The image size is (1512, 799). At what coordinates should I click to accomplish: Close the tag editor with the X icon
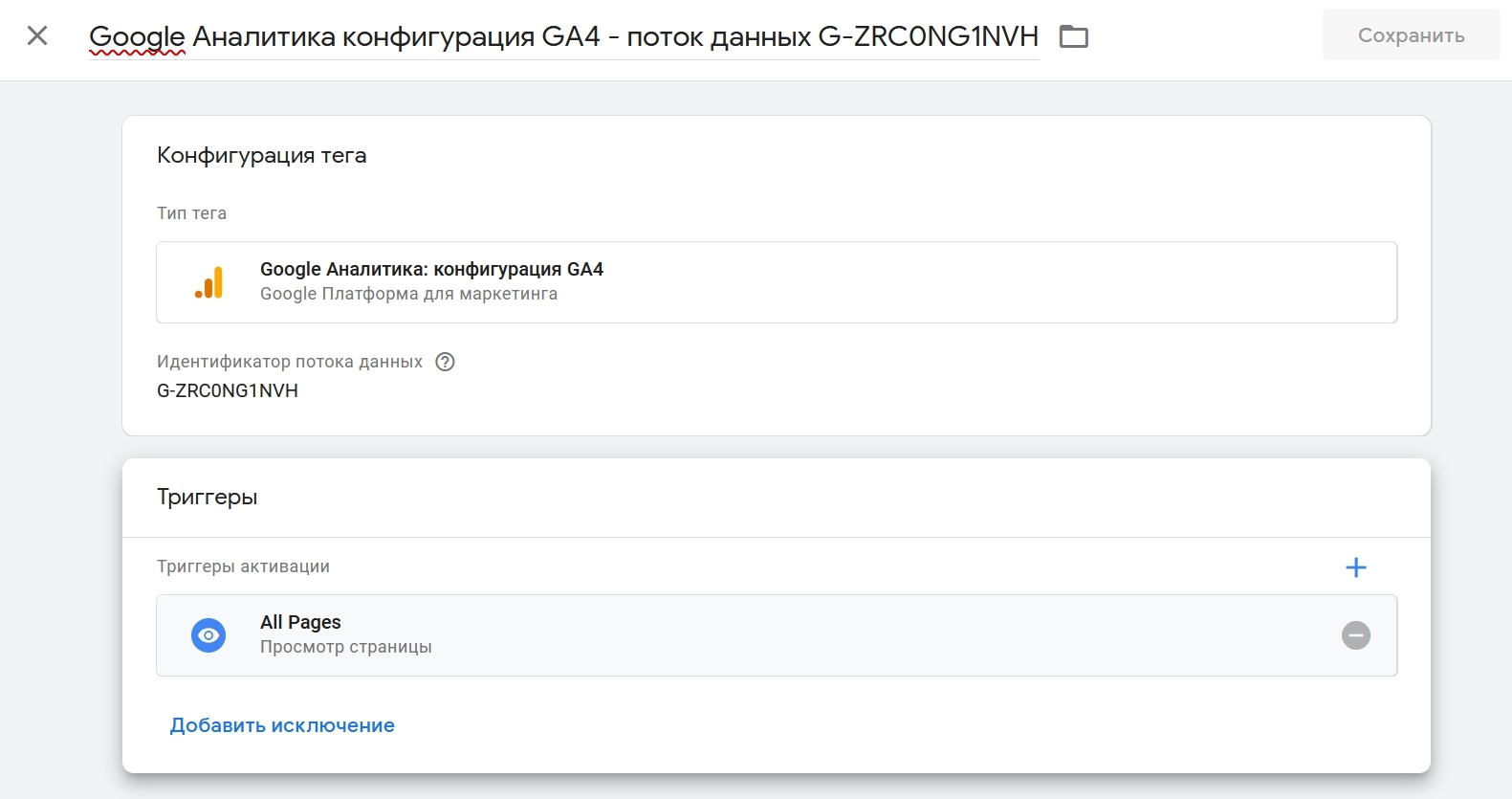pyautogui.click(x=37, y=36)
